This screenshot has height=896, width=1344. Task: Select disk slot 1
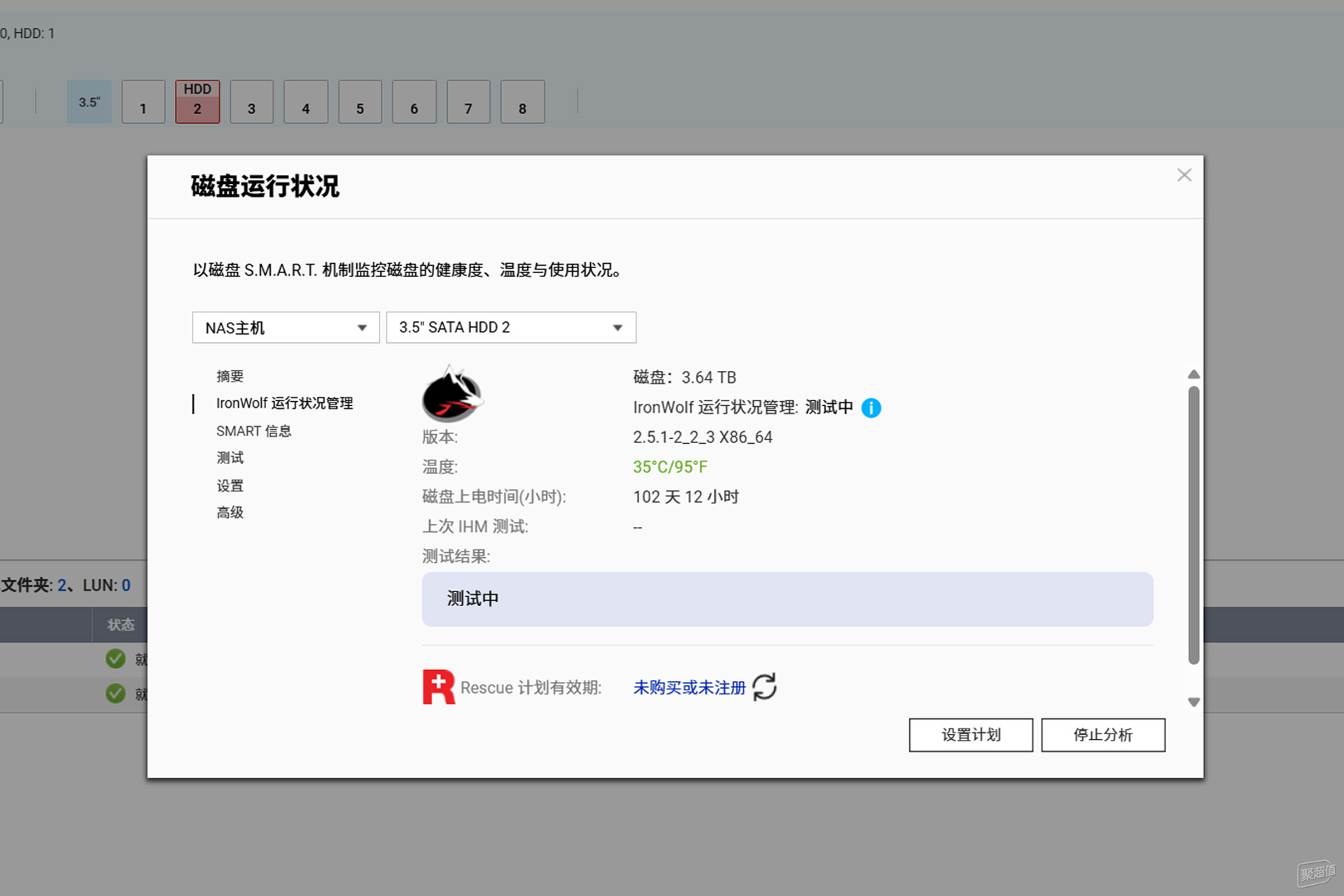[x=143, y=102]
